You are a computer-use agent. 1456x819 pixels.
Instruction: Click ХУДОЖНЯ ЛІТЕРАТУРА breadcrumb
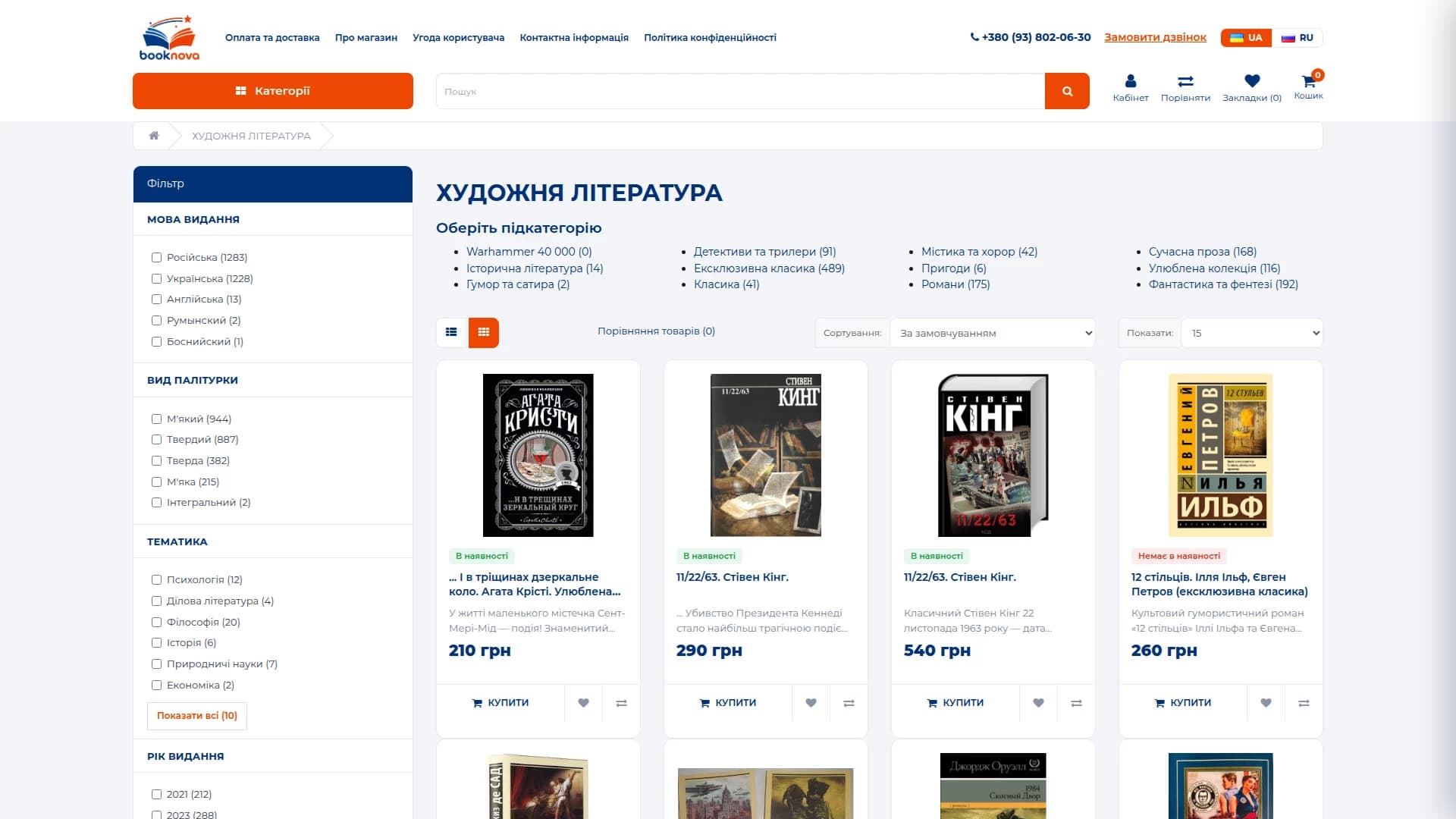[251, 136]
